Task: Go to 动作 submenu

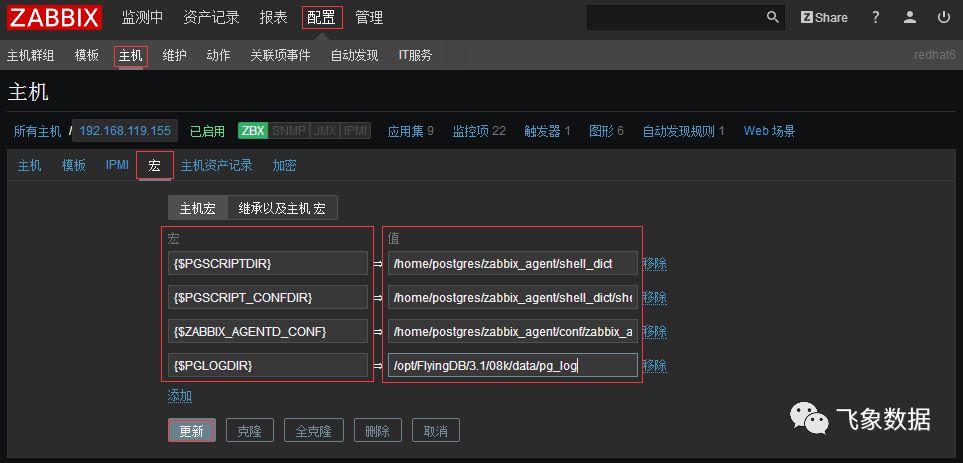Action: click(x=219, y=56)
